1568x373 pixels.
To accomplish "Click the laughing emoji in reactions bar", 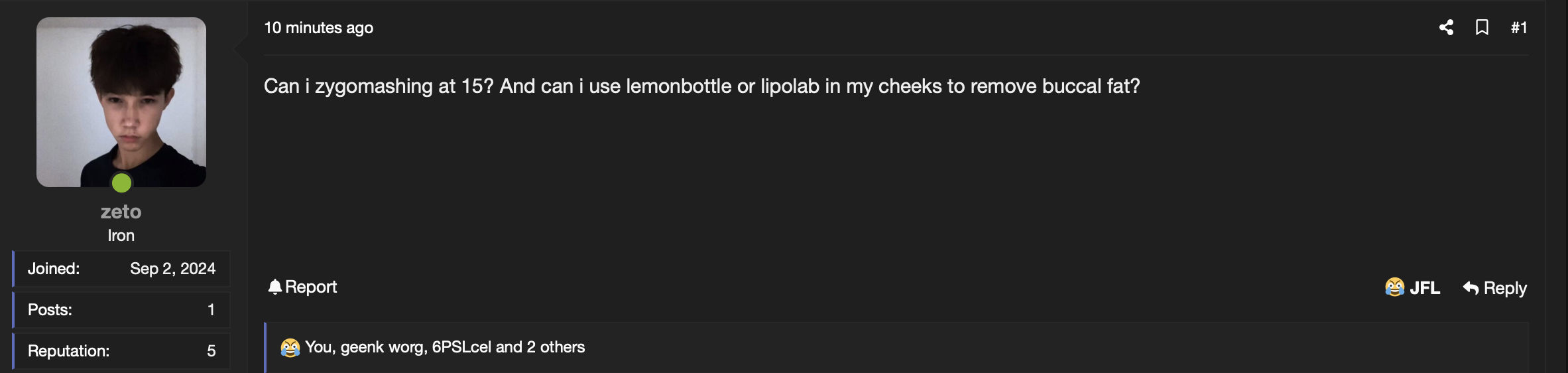I will click(x=290, y=348).
